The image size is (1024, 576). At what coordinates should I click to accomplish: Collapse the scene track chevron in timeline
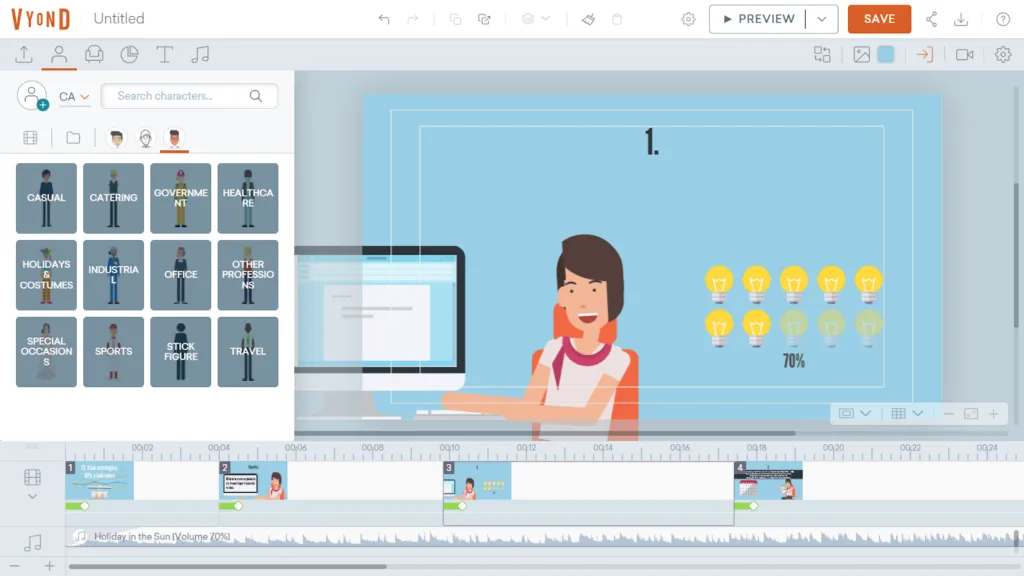(32, 496)
